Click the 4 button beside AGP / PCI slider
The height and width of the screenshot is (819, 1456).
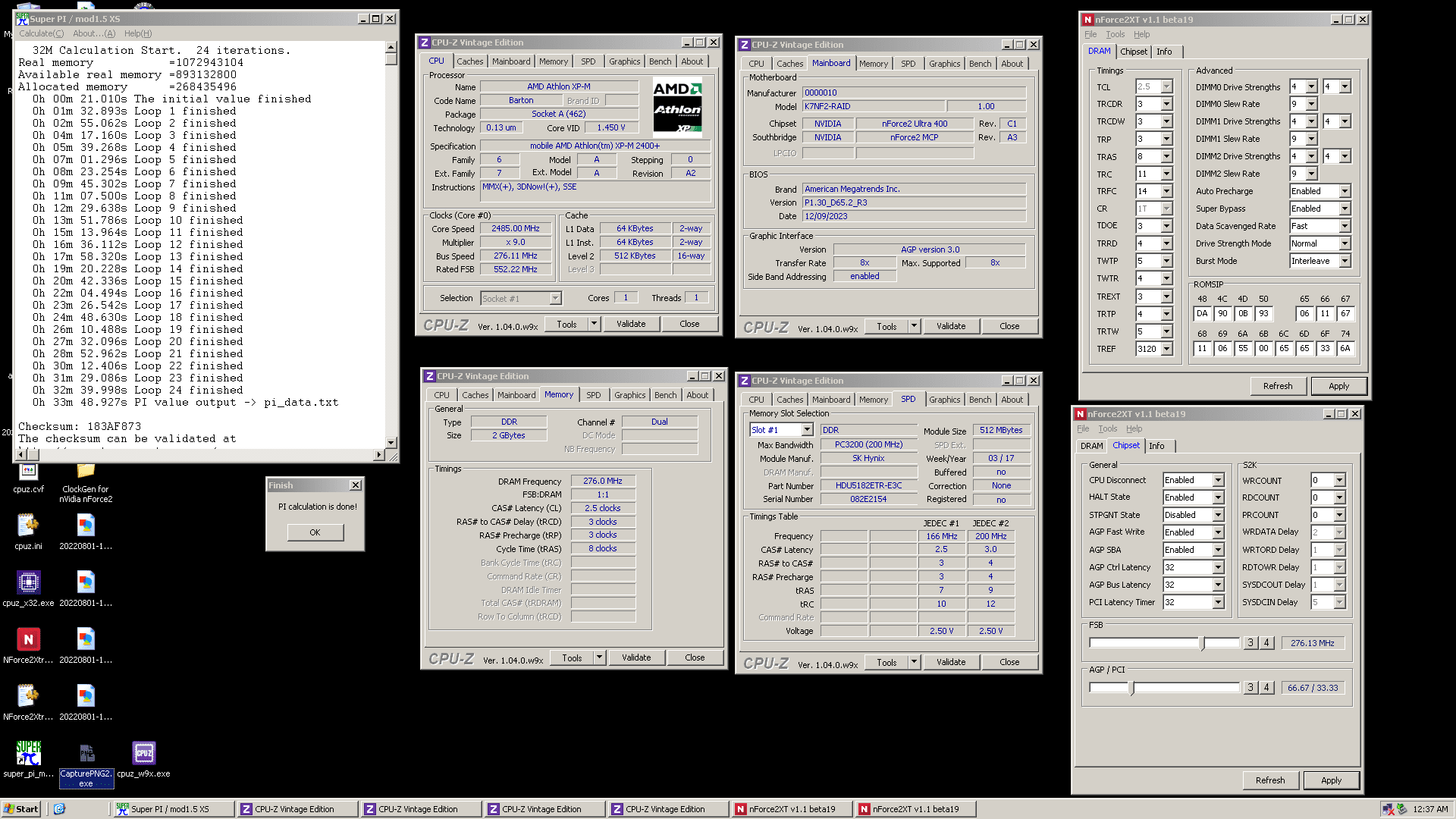coord(1266,688)
